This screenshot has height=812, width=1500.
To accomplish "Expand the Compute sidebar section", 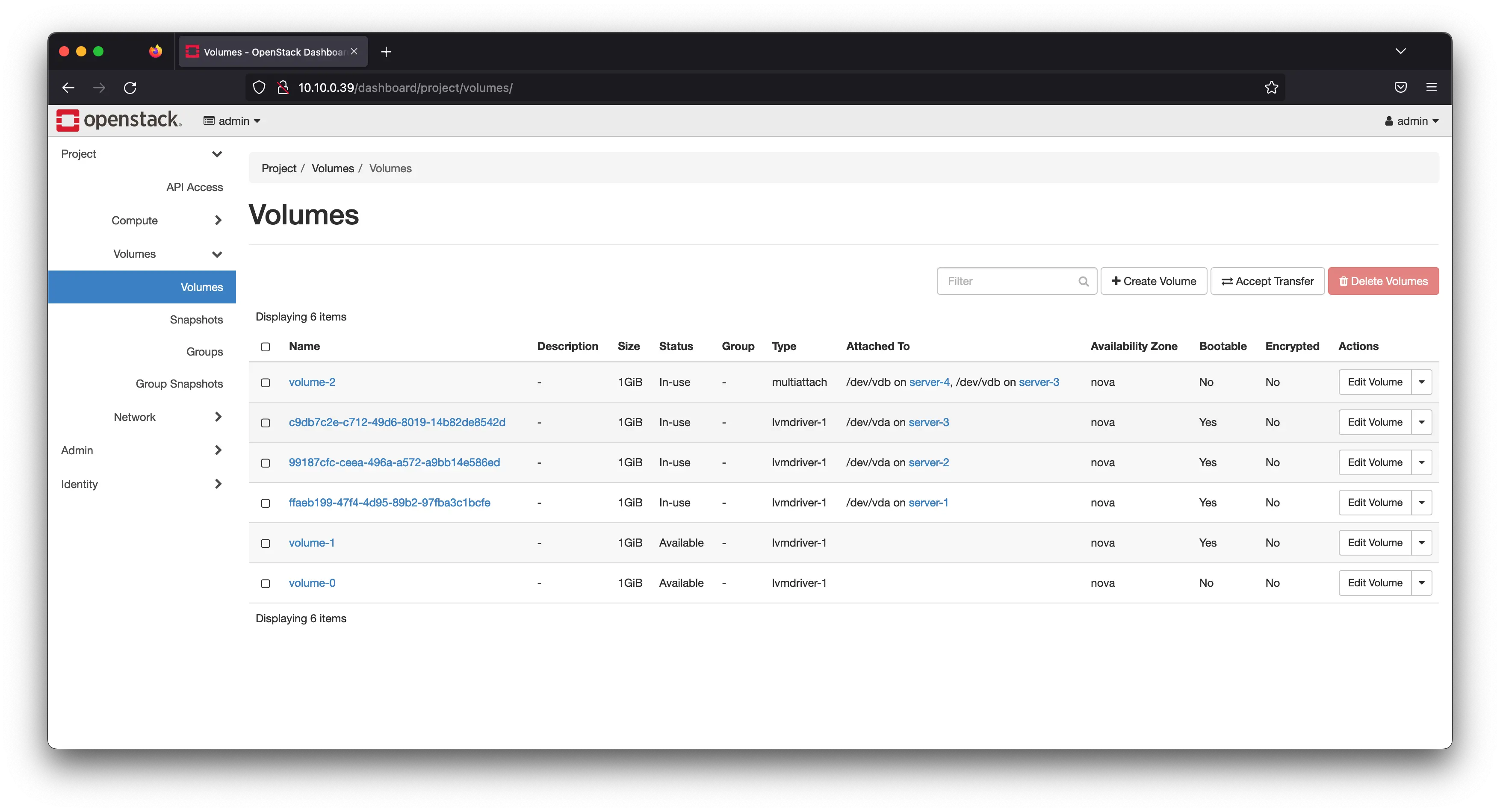I will tap(142, 220).
